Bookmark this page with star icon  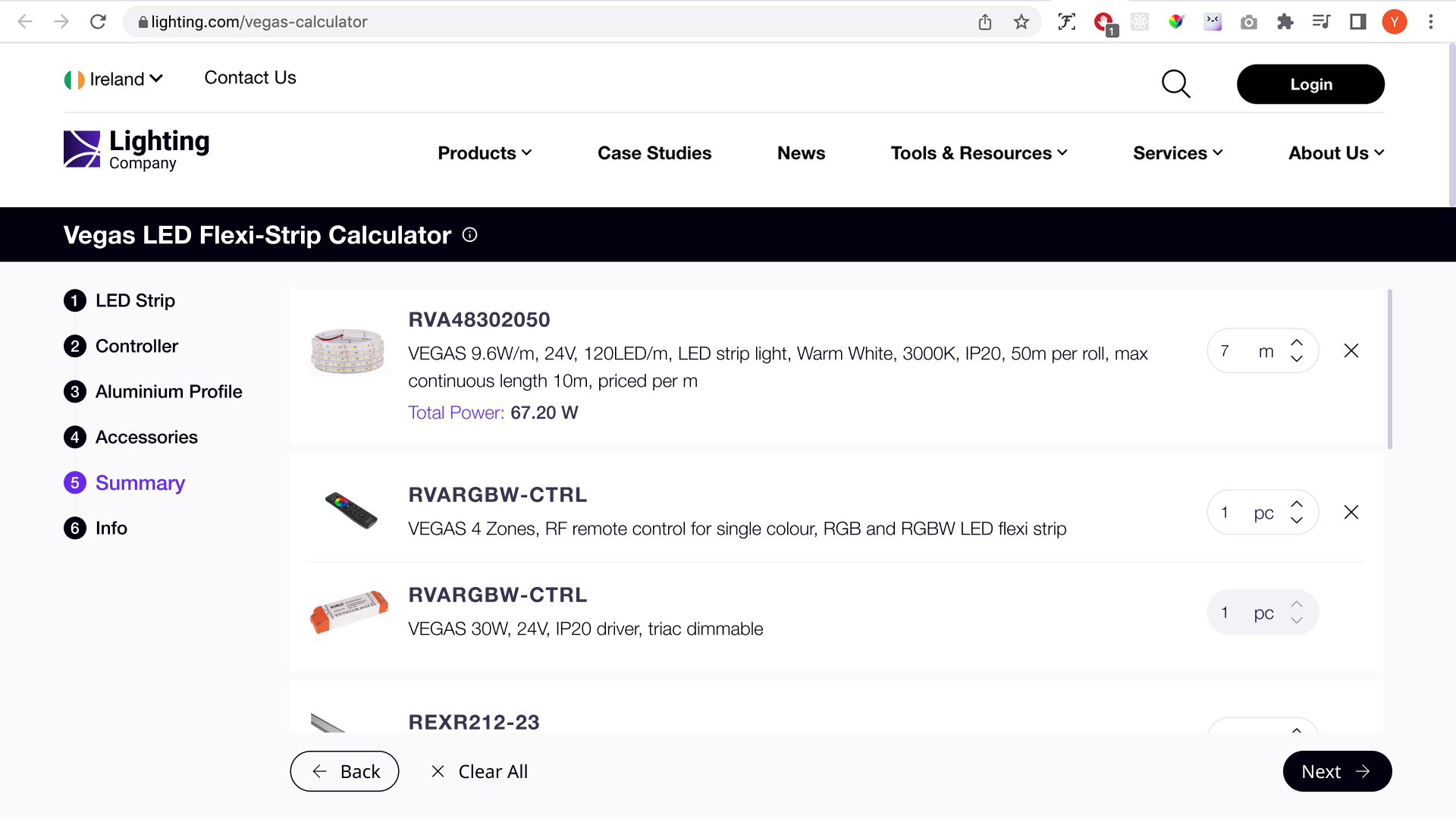1021,22
